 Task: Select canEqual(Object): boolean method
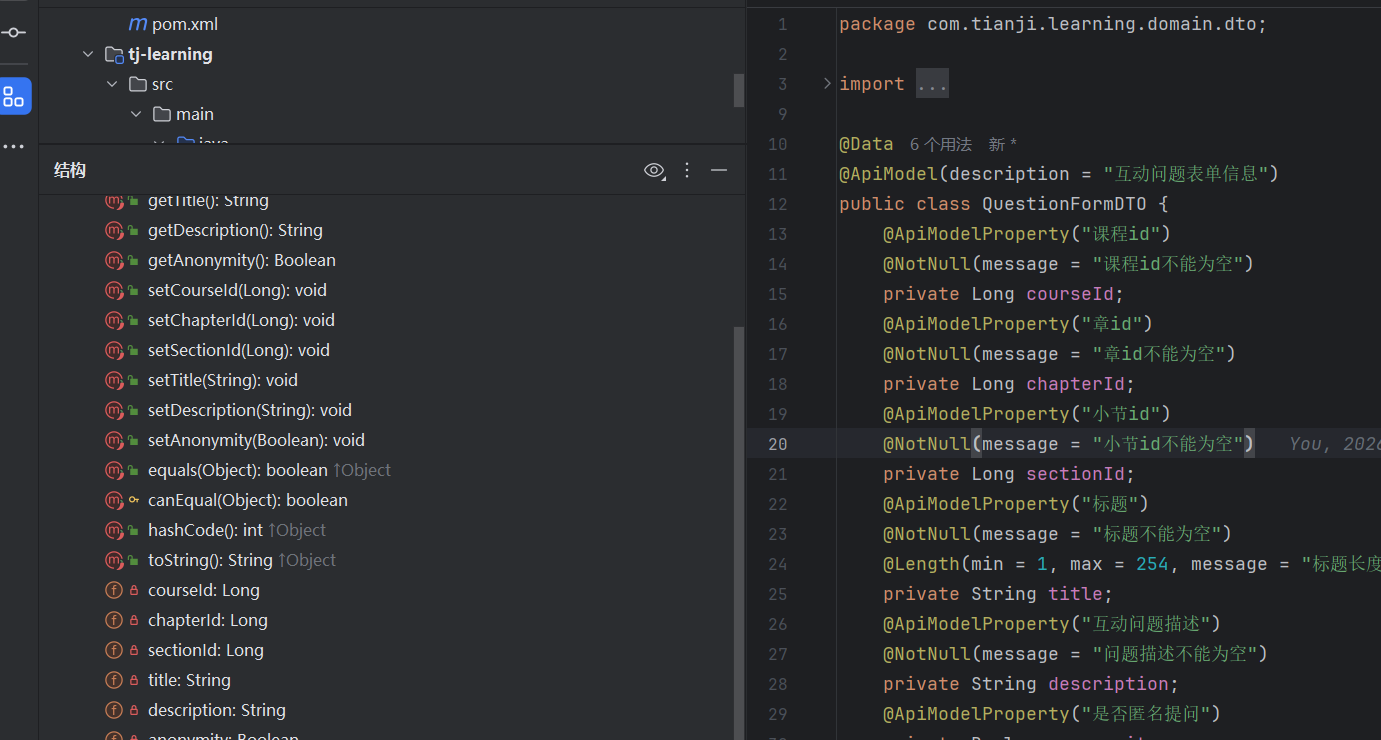point(248,500)
